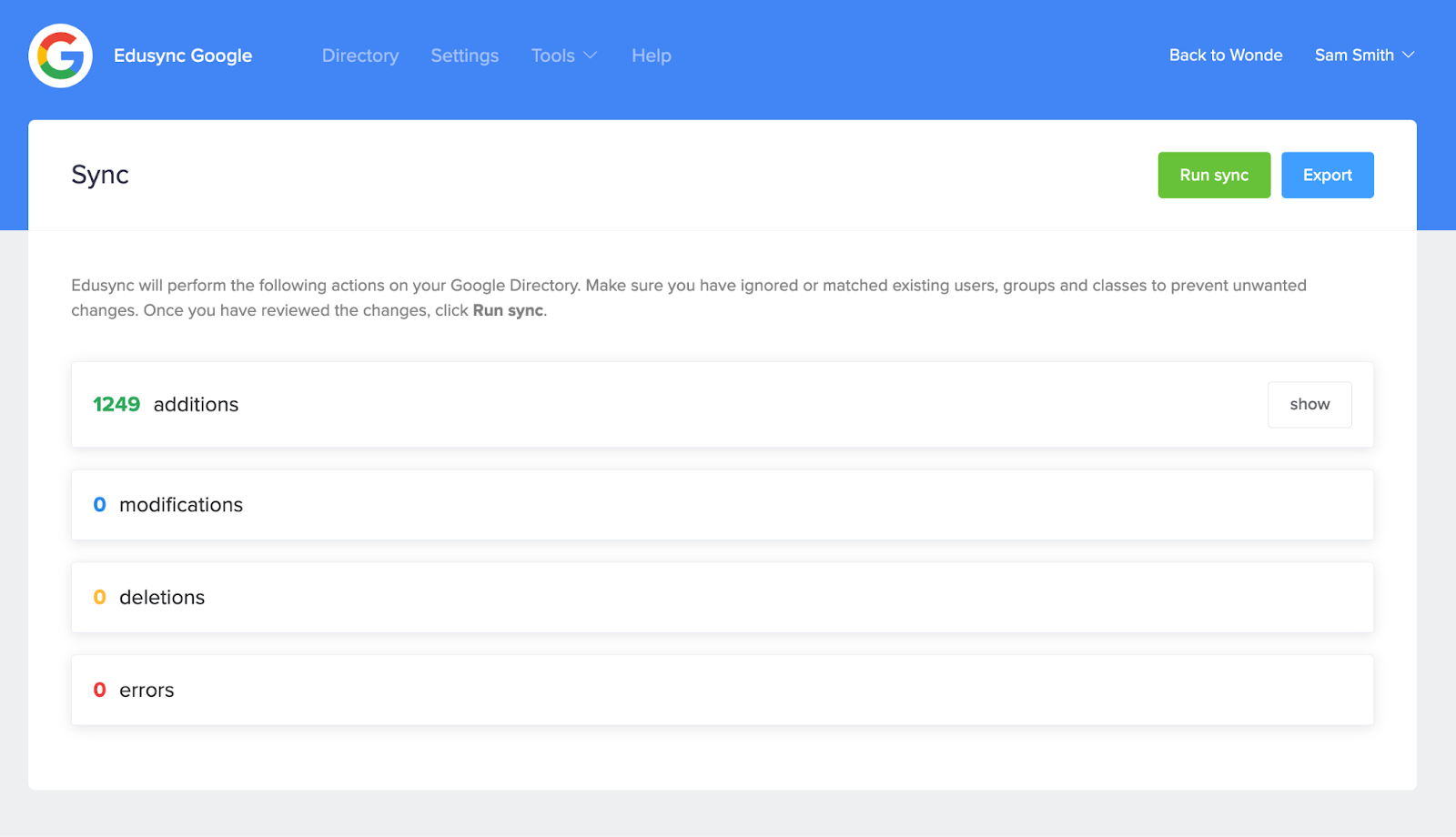Click the Export button
The image size is (1456, 837).
click(x=1327, y=175)
